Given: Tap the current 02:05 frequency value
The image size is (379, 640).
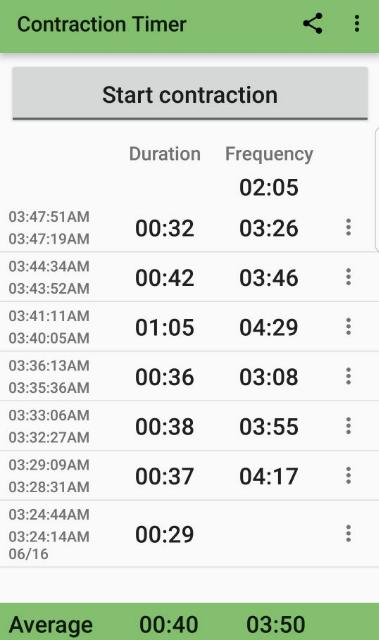Looking at the screenshot, I should [269, 187].
